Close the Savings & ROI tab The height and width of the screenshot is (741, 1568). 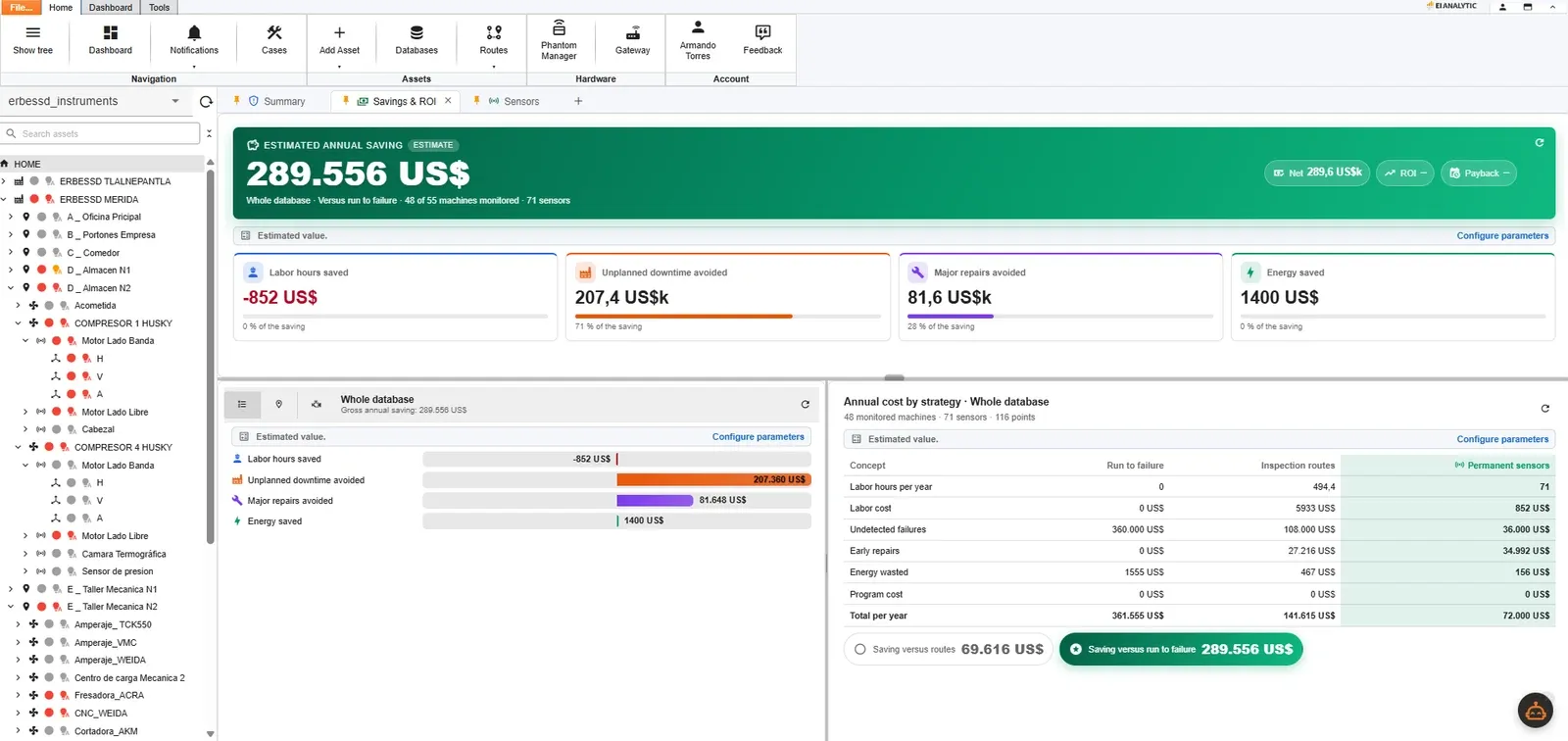point(448,100)
